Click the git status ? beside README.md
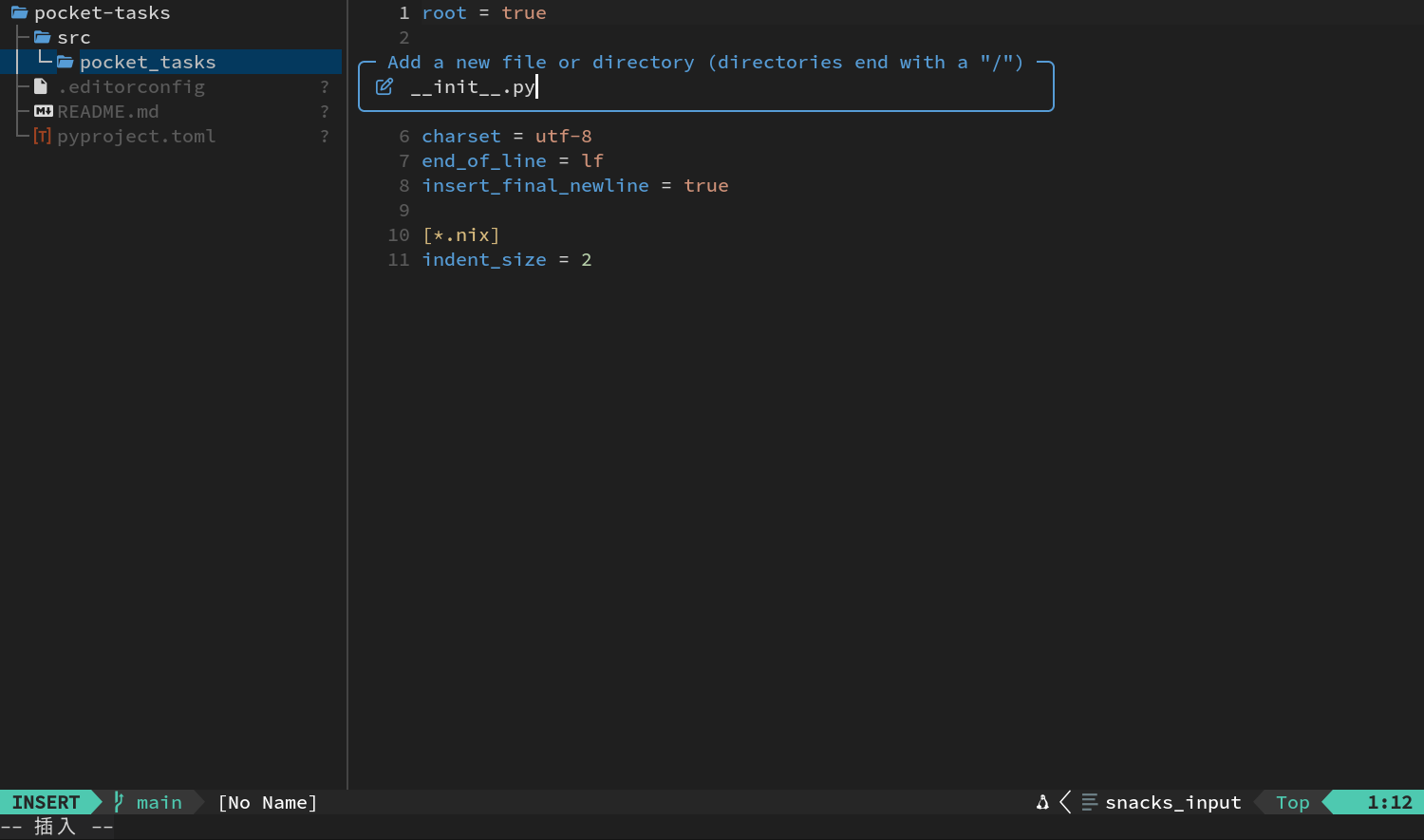Viewport: 1424px width, 840px height. pyautogui.click(x=325, y=112)
